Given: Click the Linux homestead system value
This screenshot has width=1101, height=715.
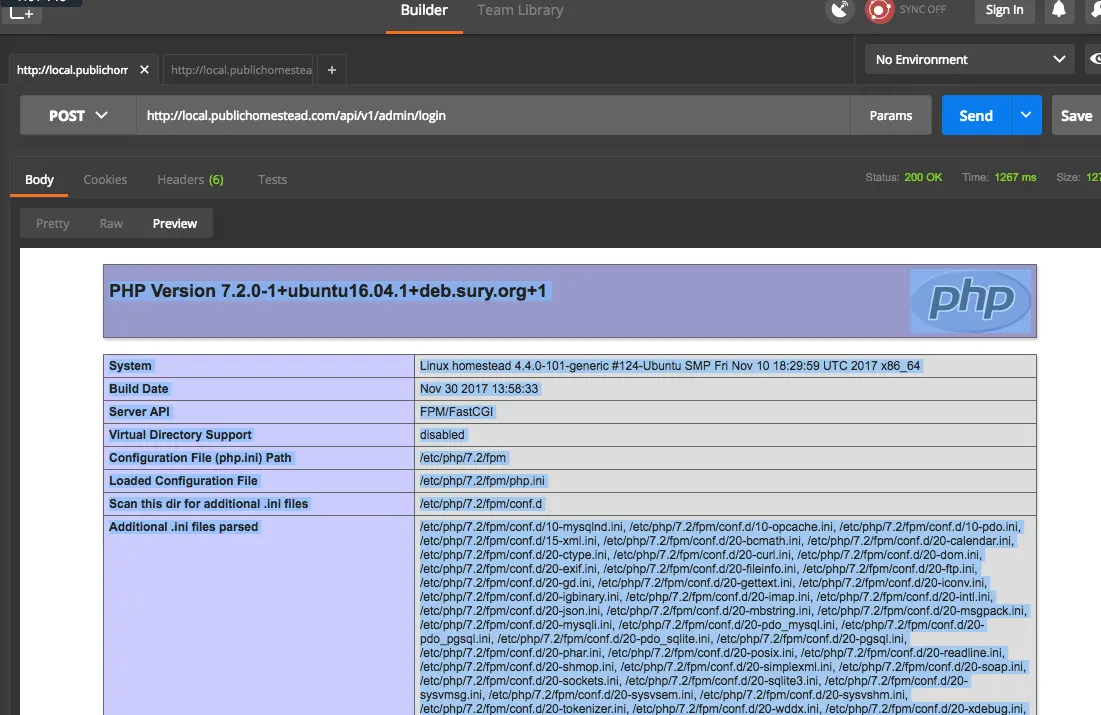Looking at the screenshot, I should click(x=669, y=365).
